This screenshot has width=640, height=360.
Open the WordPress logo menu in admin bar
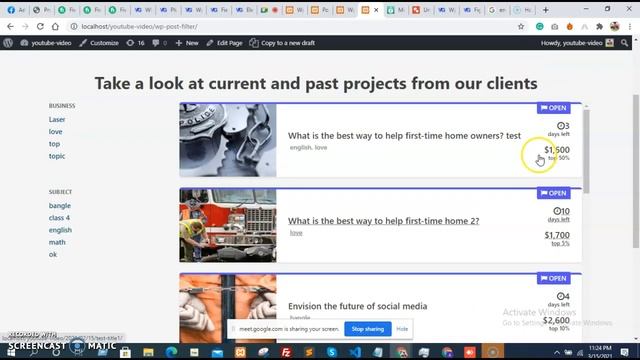8,43
